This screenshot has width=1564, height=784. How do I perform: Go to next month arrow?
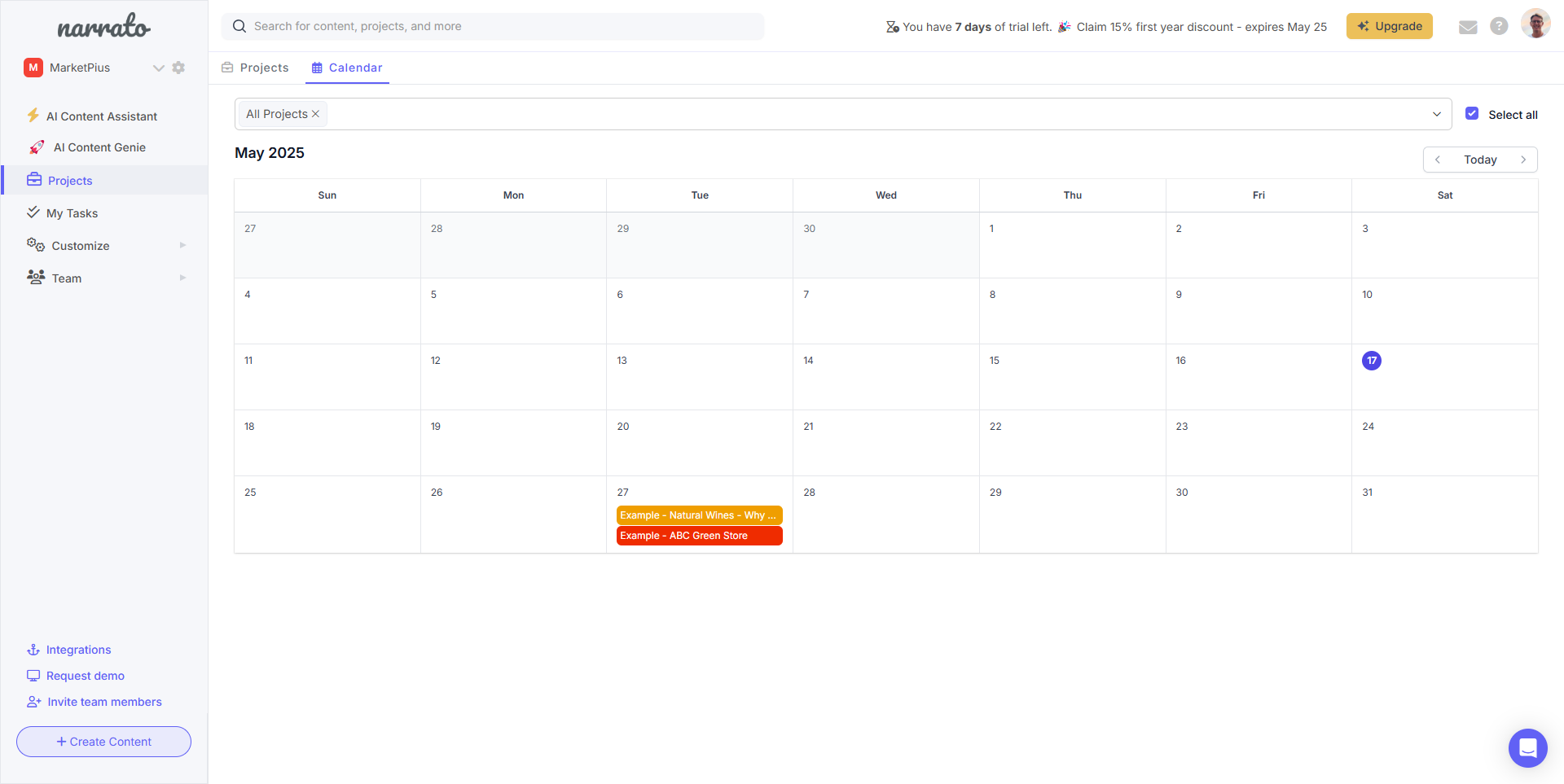[x=1523, y=160]
